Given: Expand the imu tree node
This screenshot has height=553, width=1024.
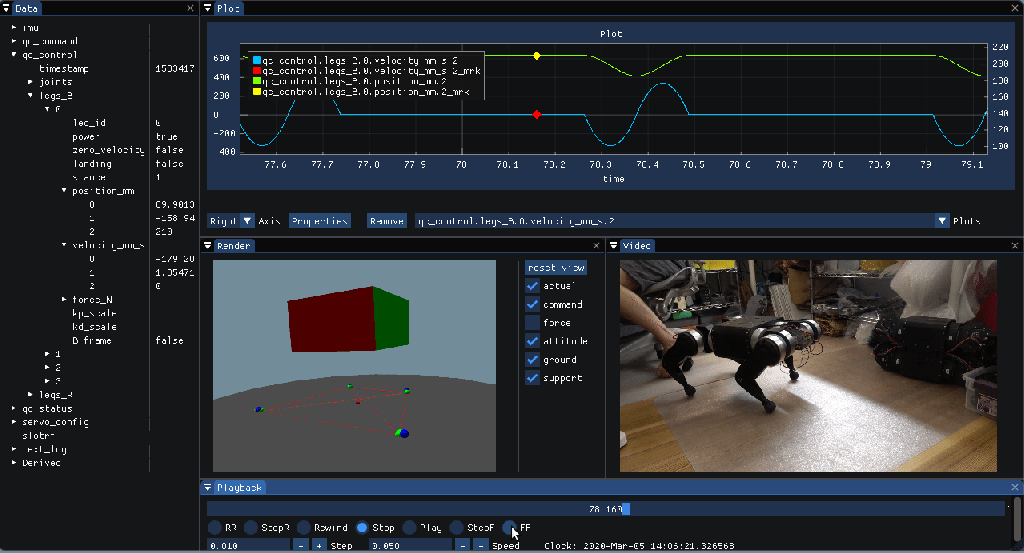Looking at the screenshot, I should (14, 27).
